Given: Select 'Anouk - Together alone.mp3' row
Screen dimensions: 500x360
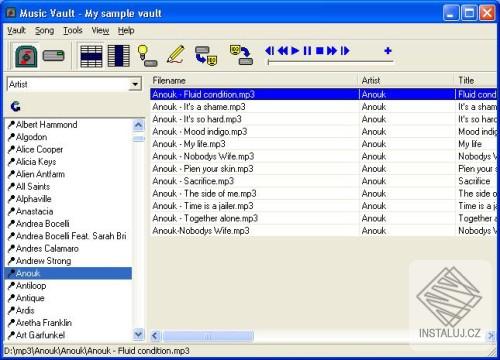Looking at the screenshot, I should [x=323, y=218].
